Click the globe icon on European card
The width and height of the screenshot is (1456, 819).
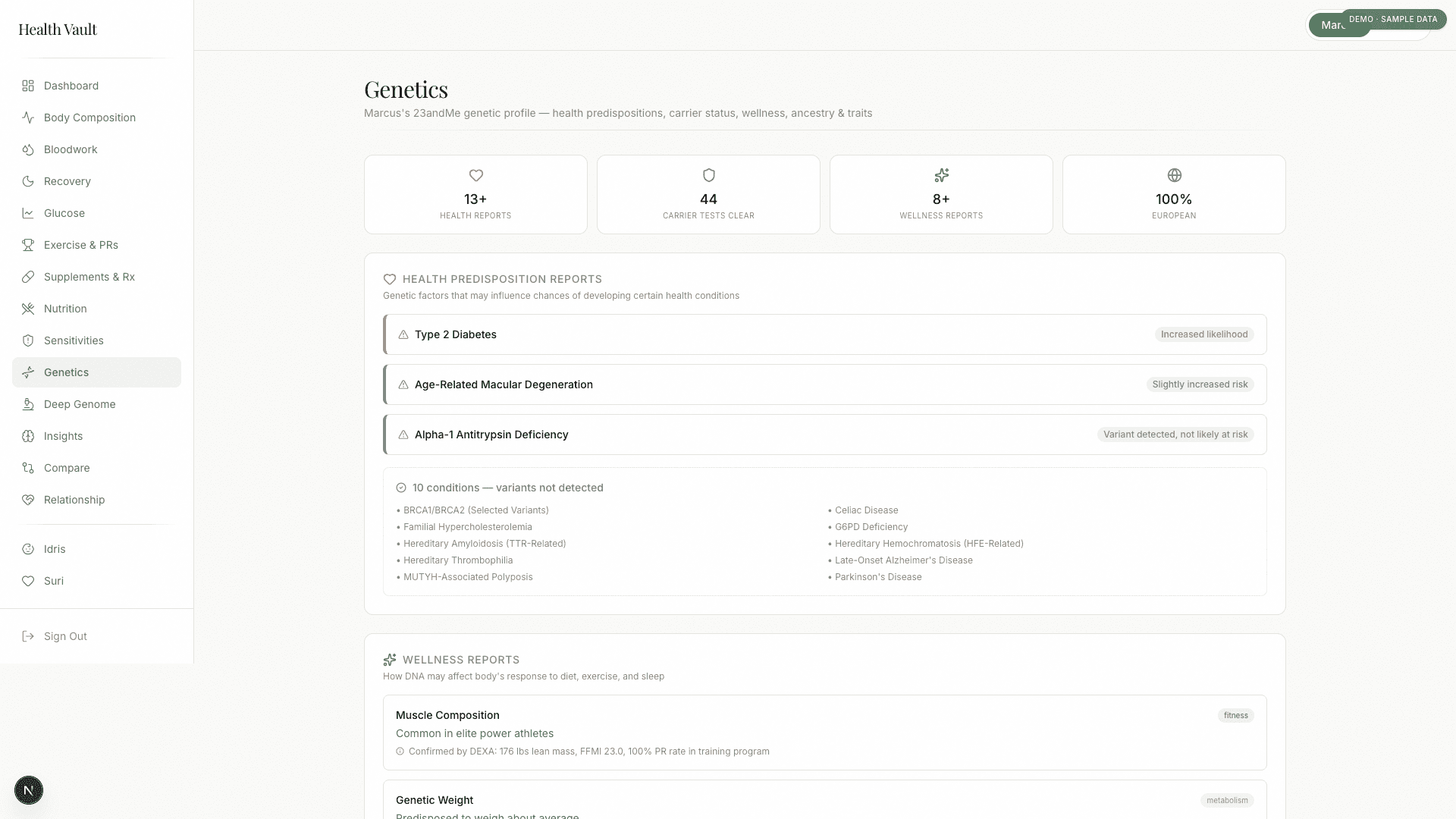click(x=1174, y=175)
